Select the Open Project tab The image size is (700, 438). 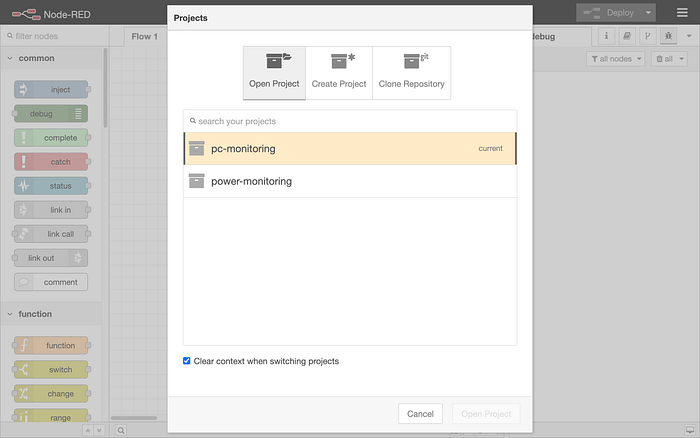coord(274,73)
